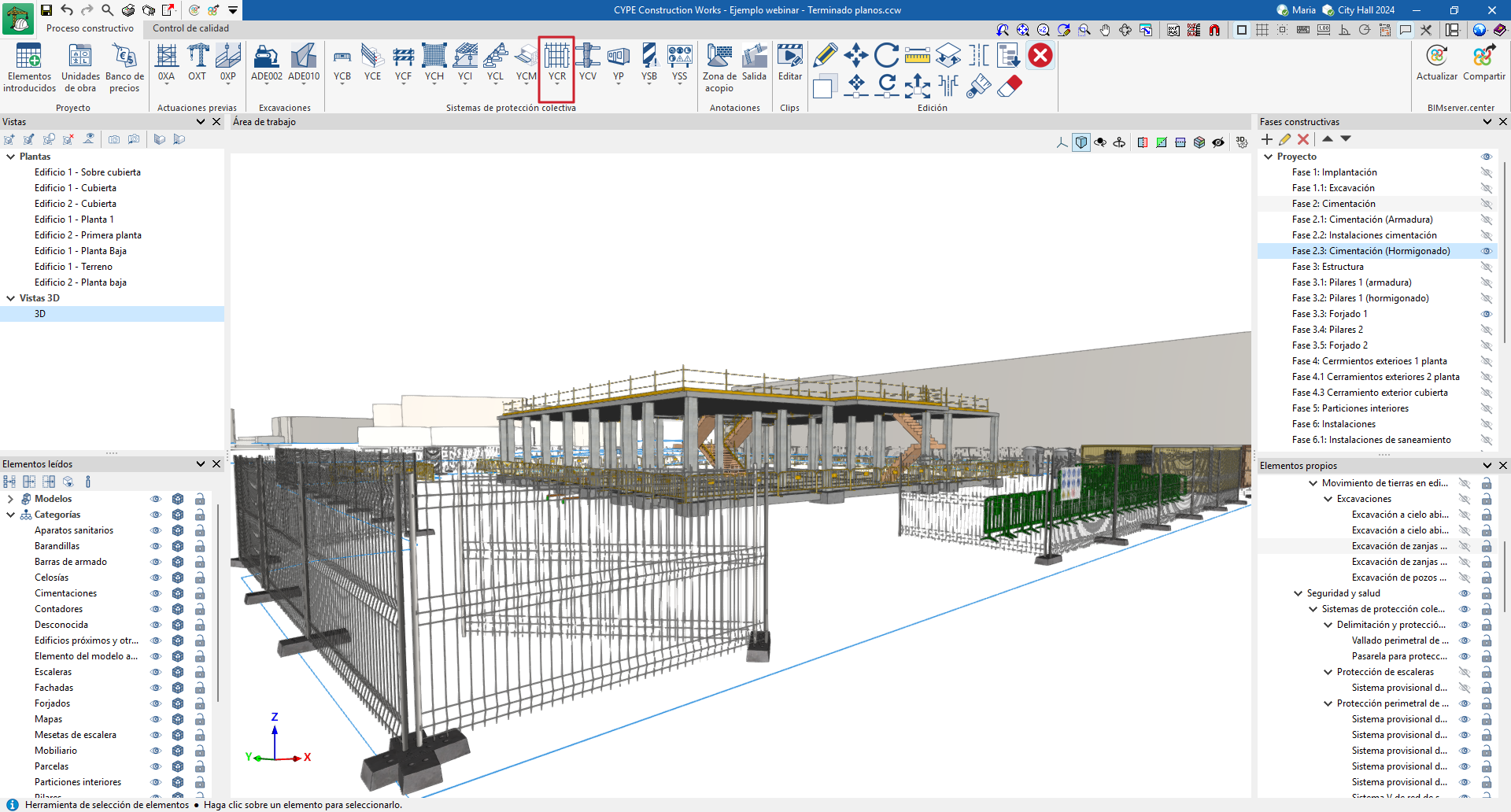Switch to Control de calidad tab

190,28
